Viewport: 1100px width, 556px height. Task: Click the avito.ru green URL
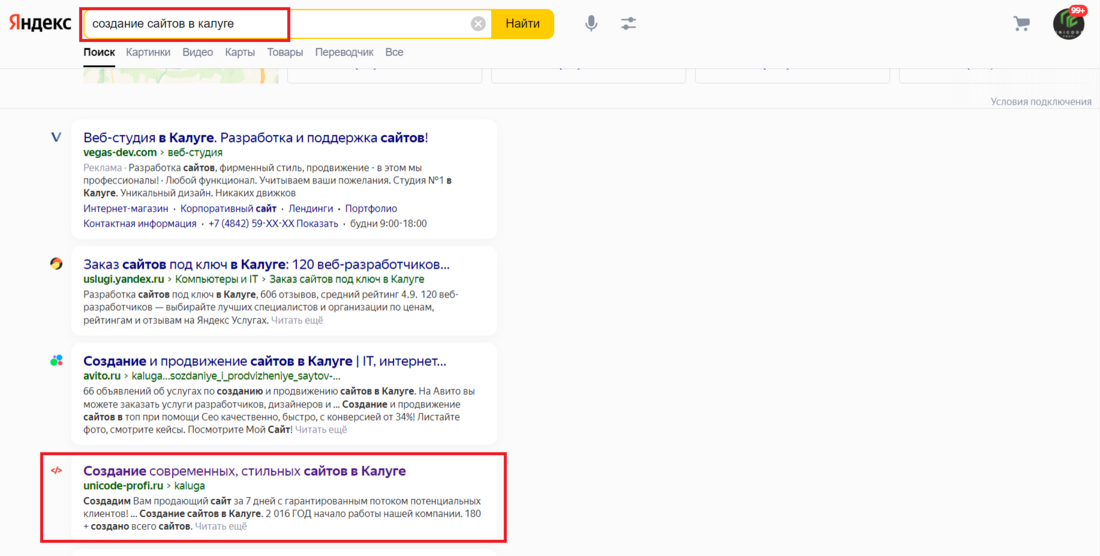point(102,376)
